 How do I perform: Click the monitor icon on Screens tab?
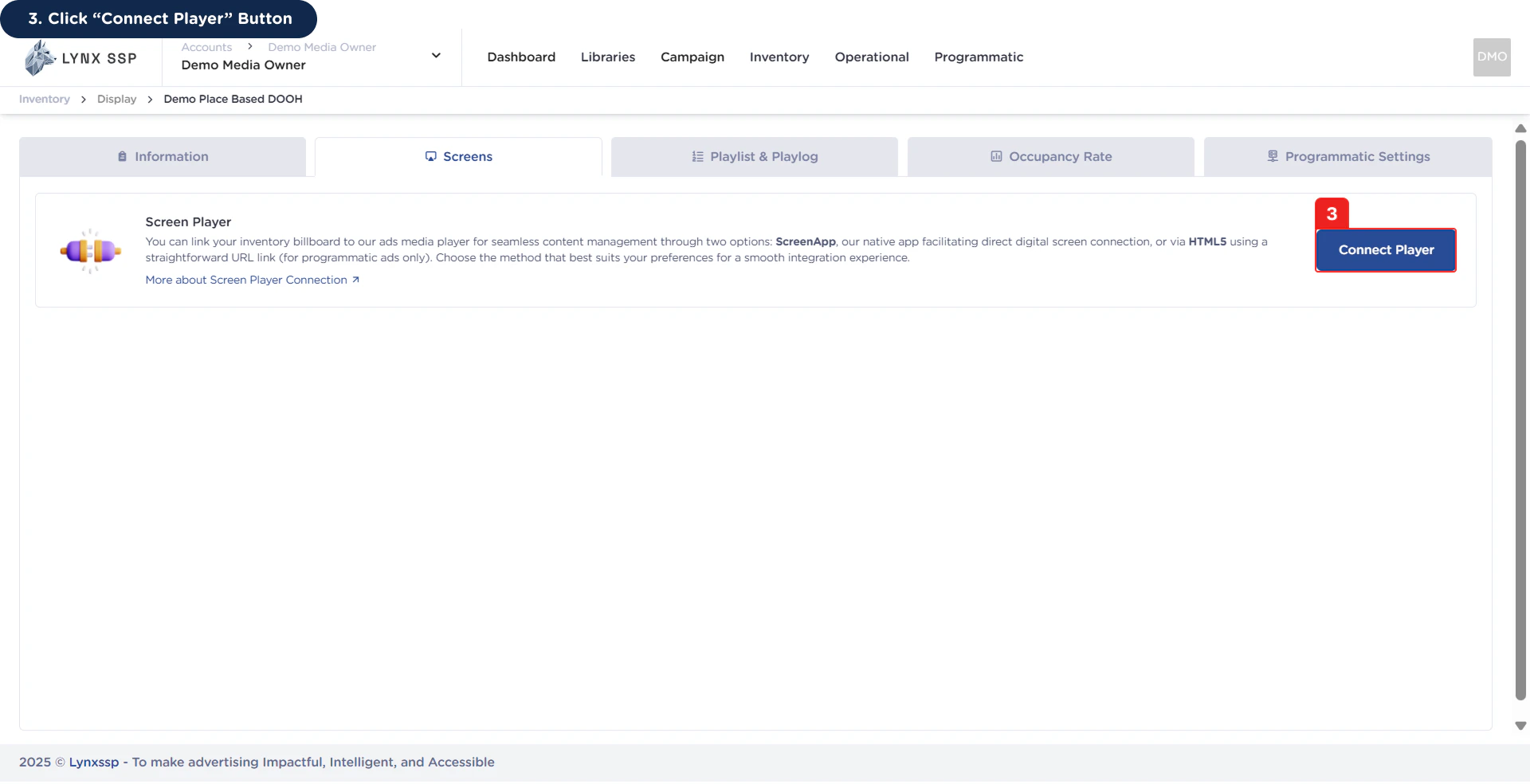click(x=430, y=156)
